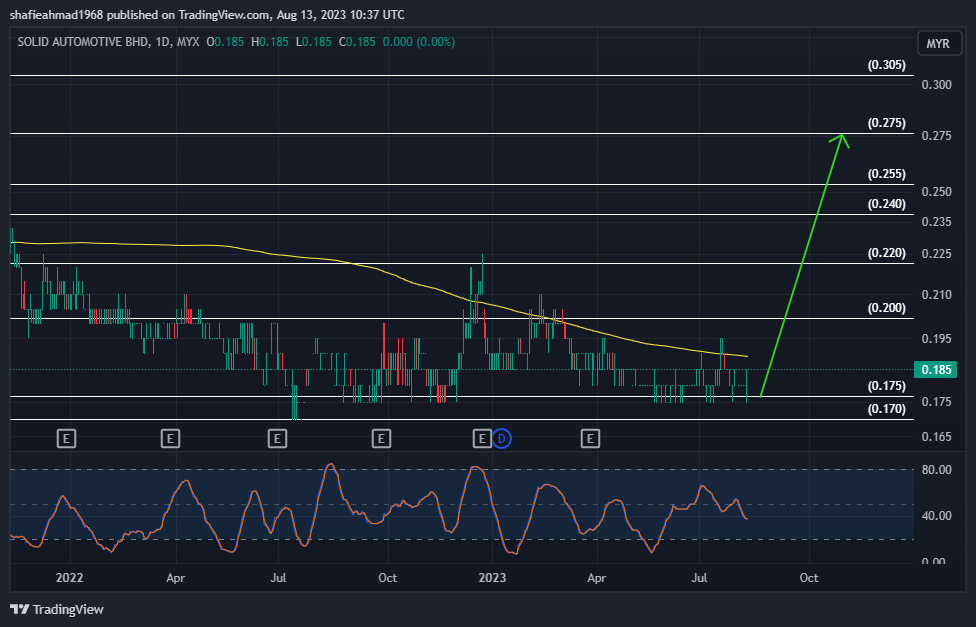This screenshot has height=627, width=976.
Task: Select the earnings marker beside the dividend marker
Action: pyautogui.click(x=482, y=439)
